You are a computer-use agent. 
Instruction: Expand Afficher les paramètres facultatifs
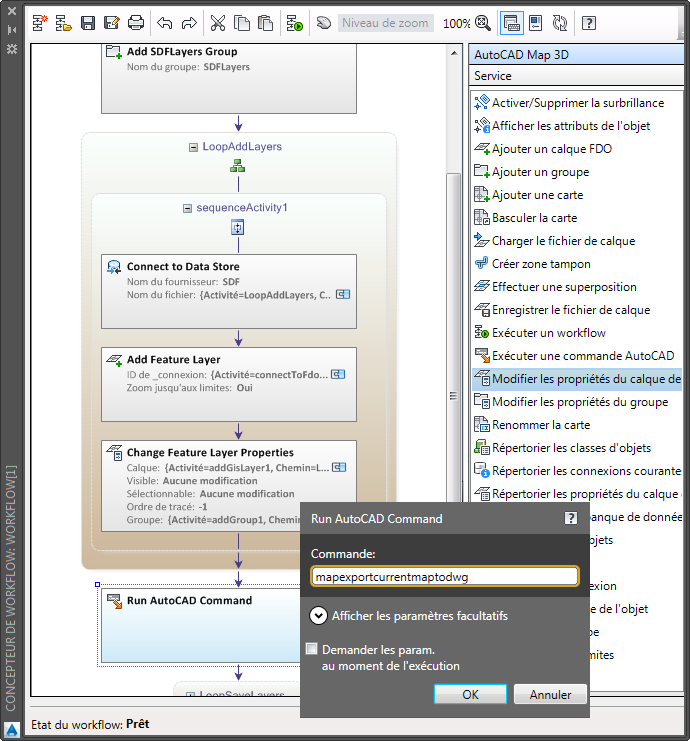(x=319, y=616)
